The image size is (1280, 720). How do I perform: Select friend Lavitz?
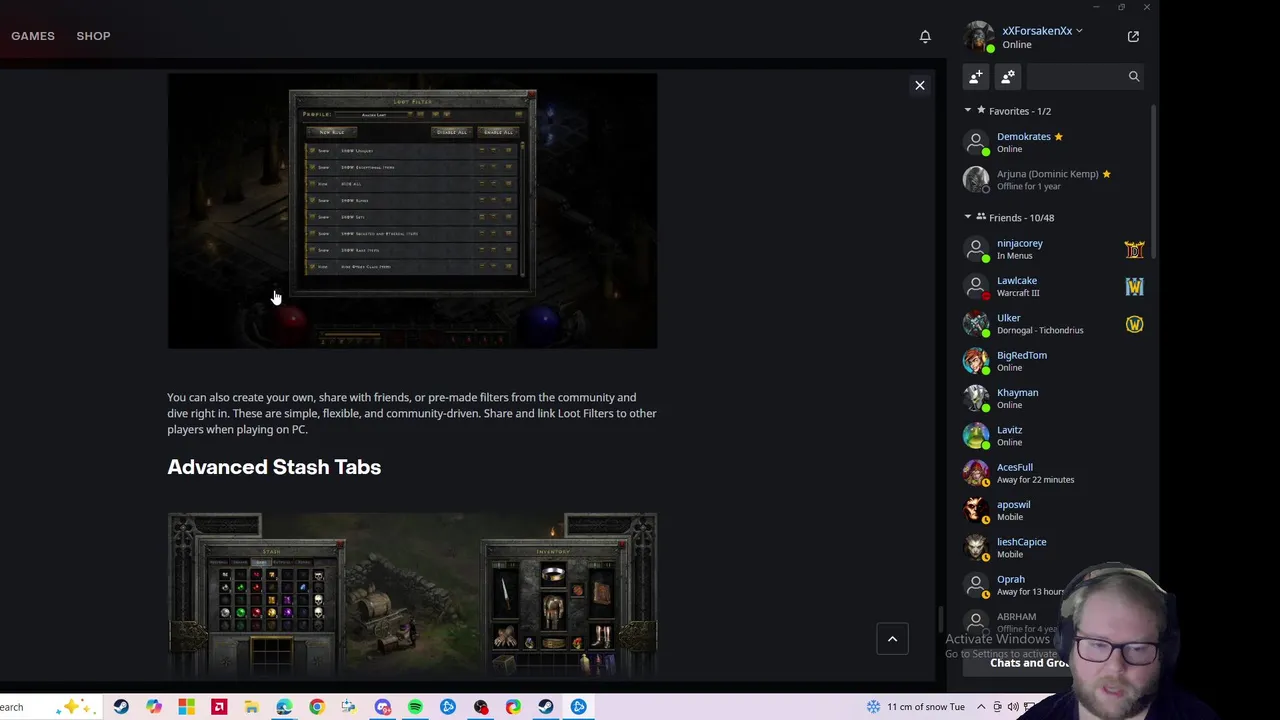point(1054,436)
